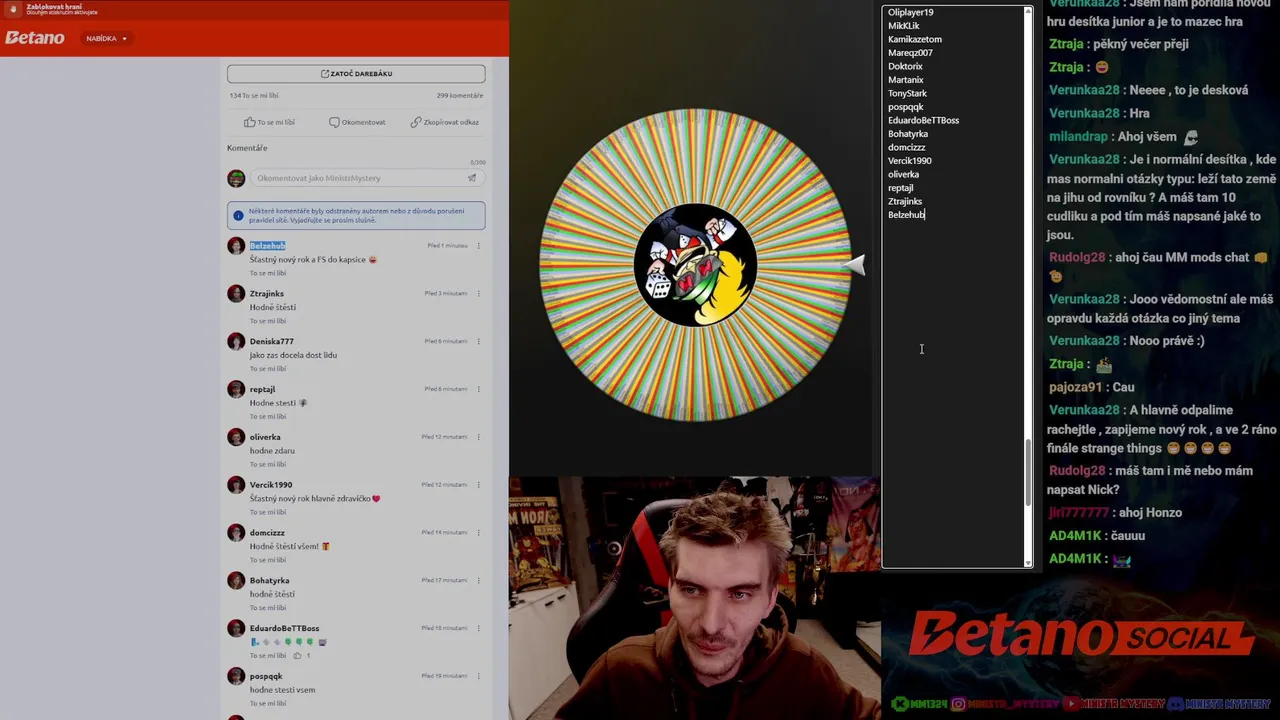The height and width of the screenshot is (720, 1280).
Task: Click the wheel's center mascot image
Action: [x=695, y=265]
